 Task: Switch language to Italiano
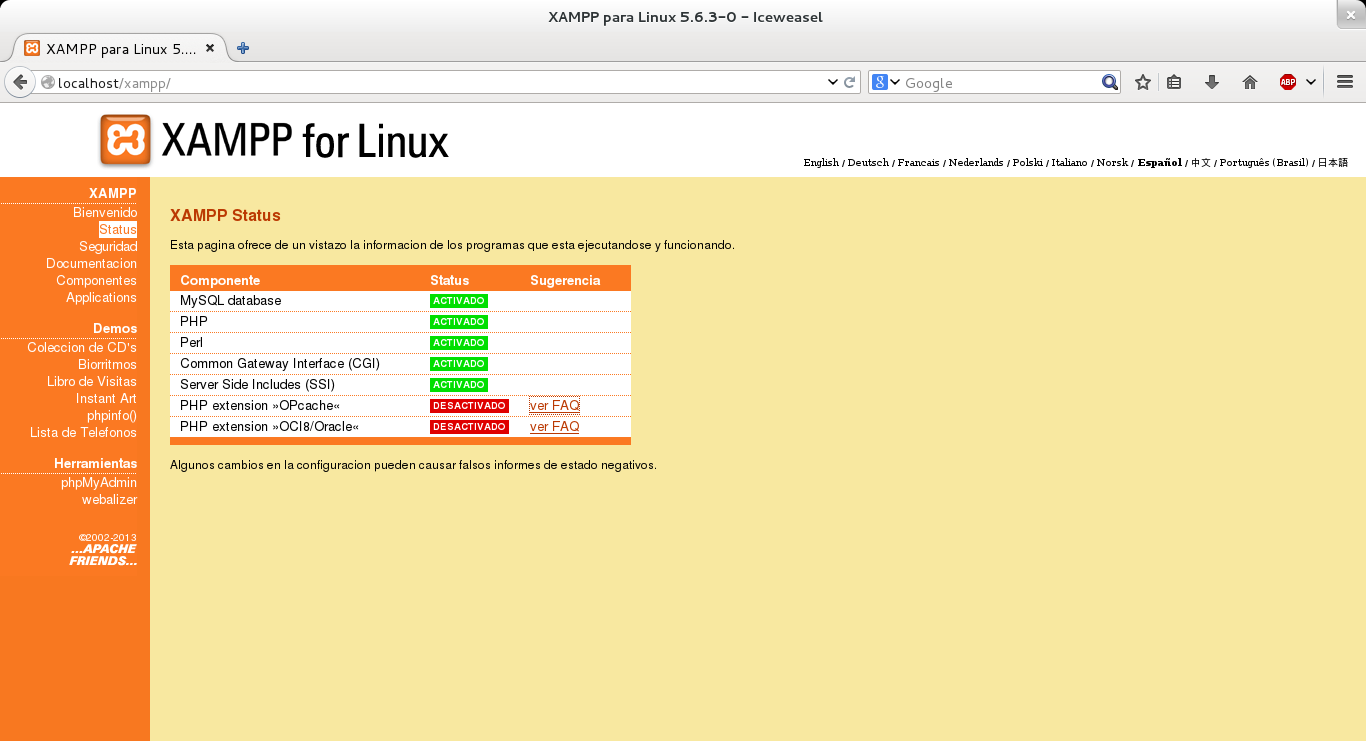pos(1069,162)
